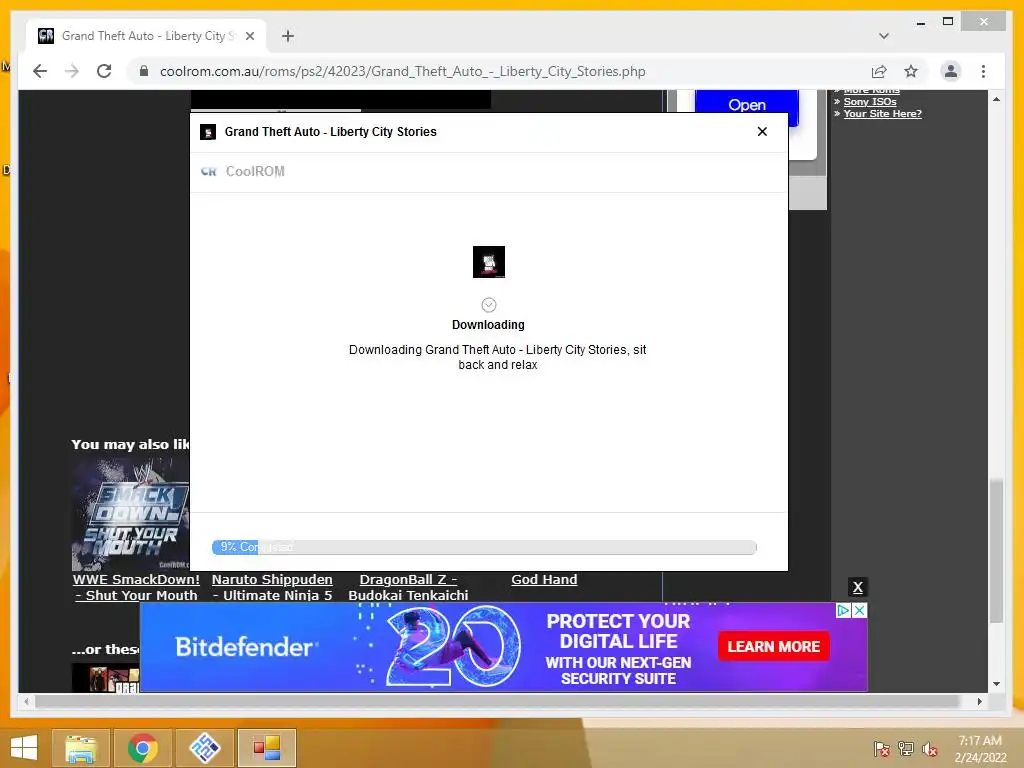The height and width of the screenshot is (768, 1024).
Task: Open DragonBall Z Budokai Tenkaichi link
Action: 408,587
